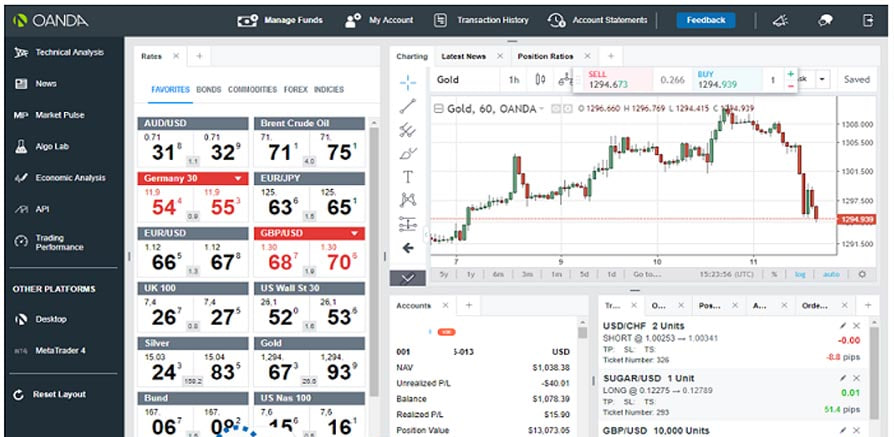Viewport: 894px width, 437px height.
Task: Launch the Desktop platform link
Action: 40,319
